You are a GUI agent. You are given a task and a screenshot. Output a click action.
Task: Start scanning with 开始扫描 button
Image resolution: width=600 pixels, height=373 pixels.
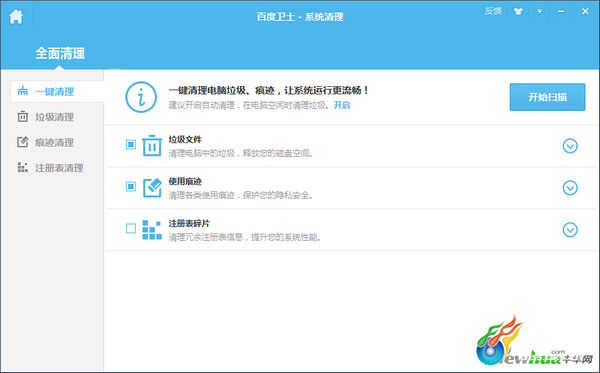pos(547,97)
